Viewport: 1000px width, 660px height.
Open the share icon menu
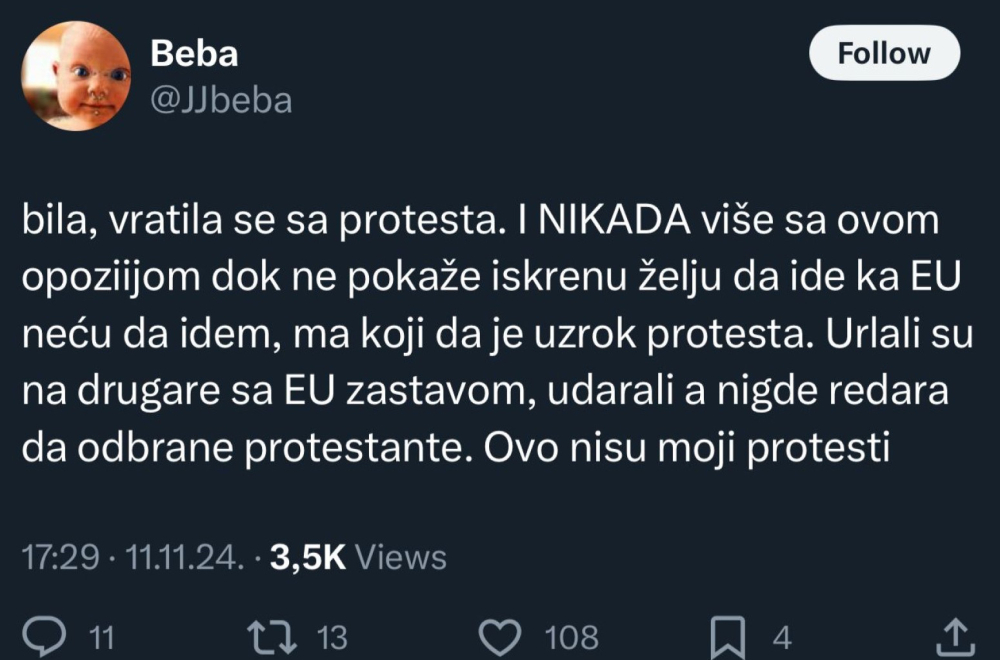click(x=954, y=635)
